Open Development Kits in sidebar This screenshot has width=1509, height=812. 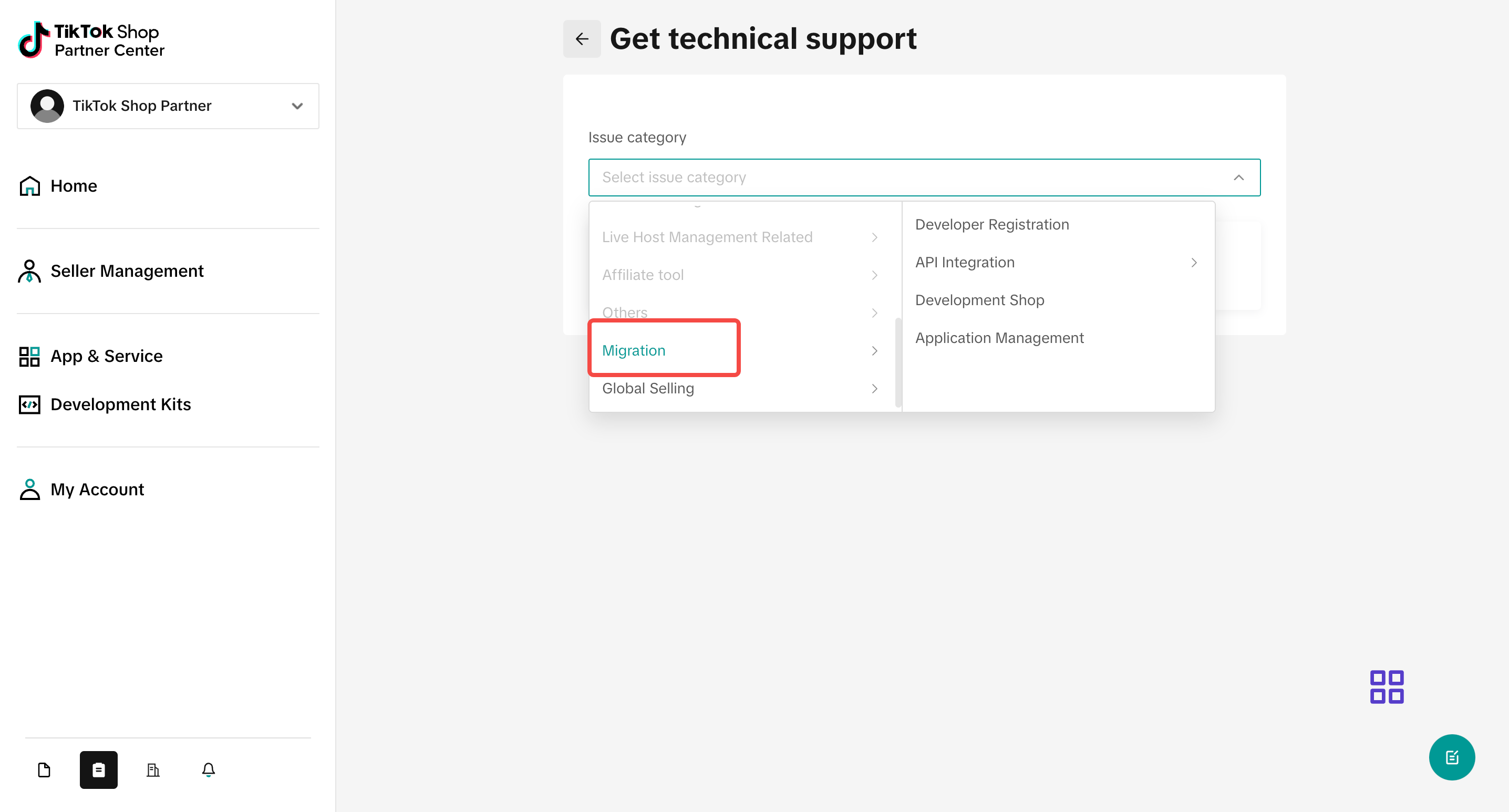tap(120, 404)
